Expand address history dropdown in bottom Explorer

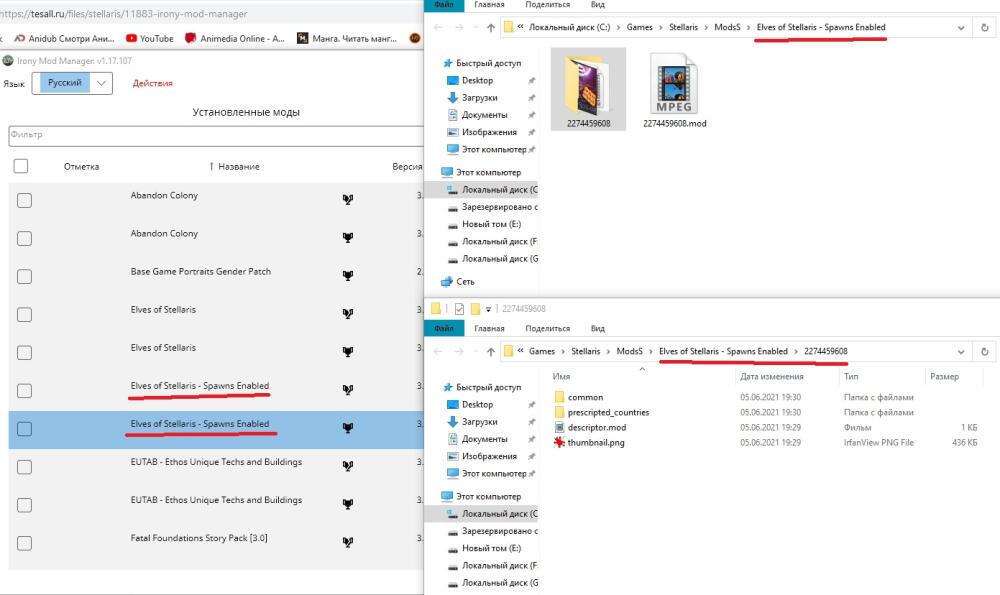tap(960, 351)
